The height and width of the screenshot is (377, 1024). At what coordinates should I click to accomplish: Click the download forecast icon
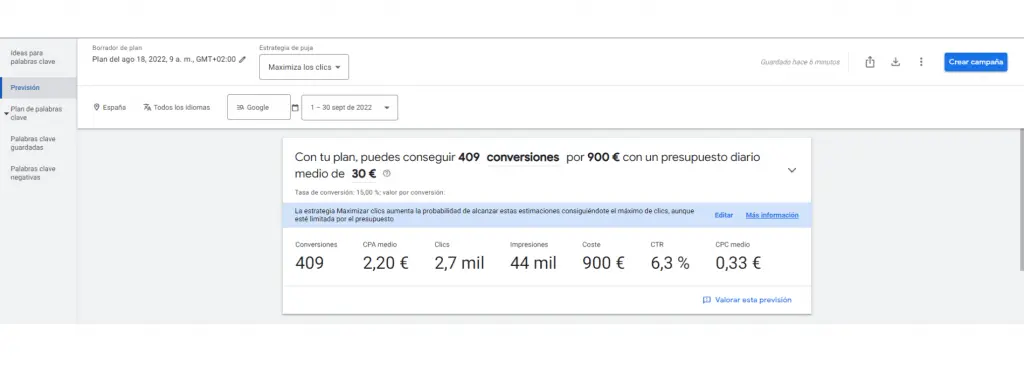[896, 62]
